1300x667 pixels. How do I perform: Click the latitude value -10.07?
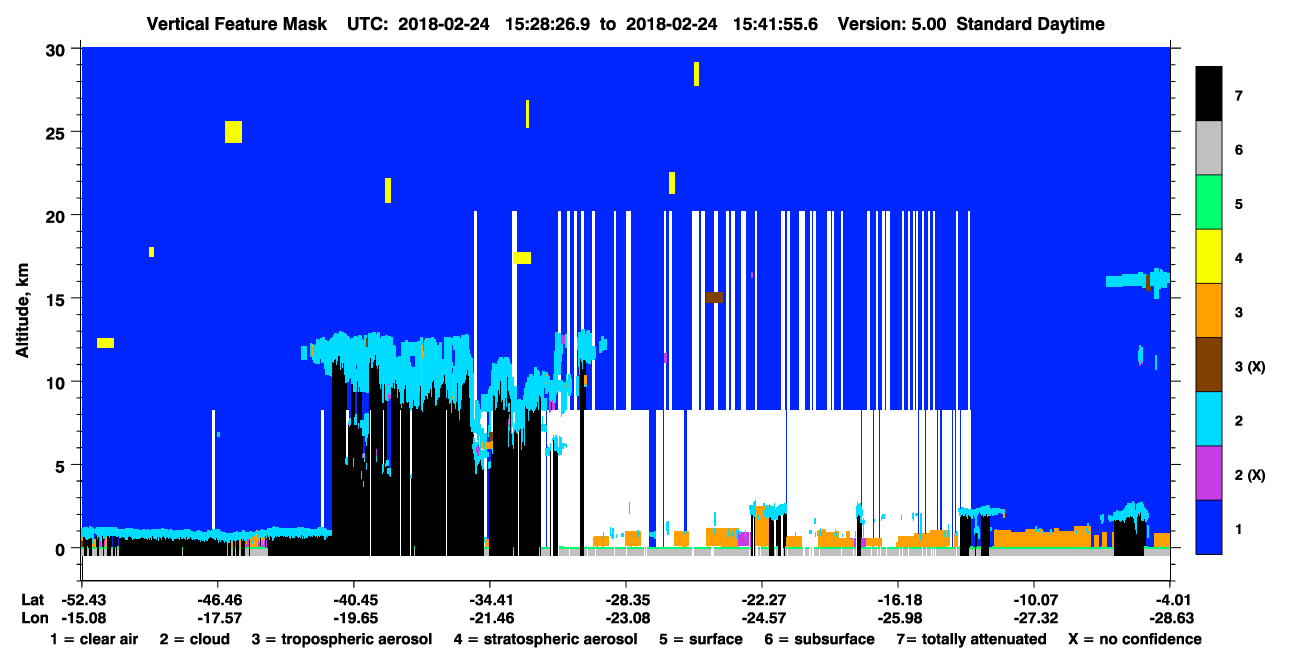1034,599
